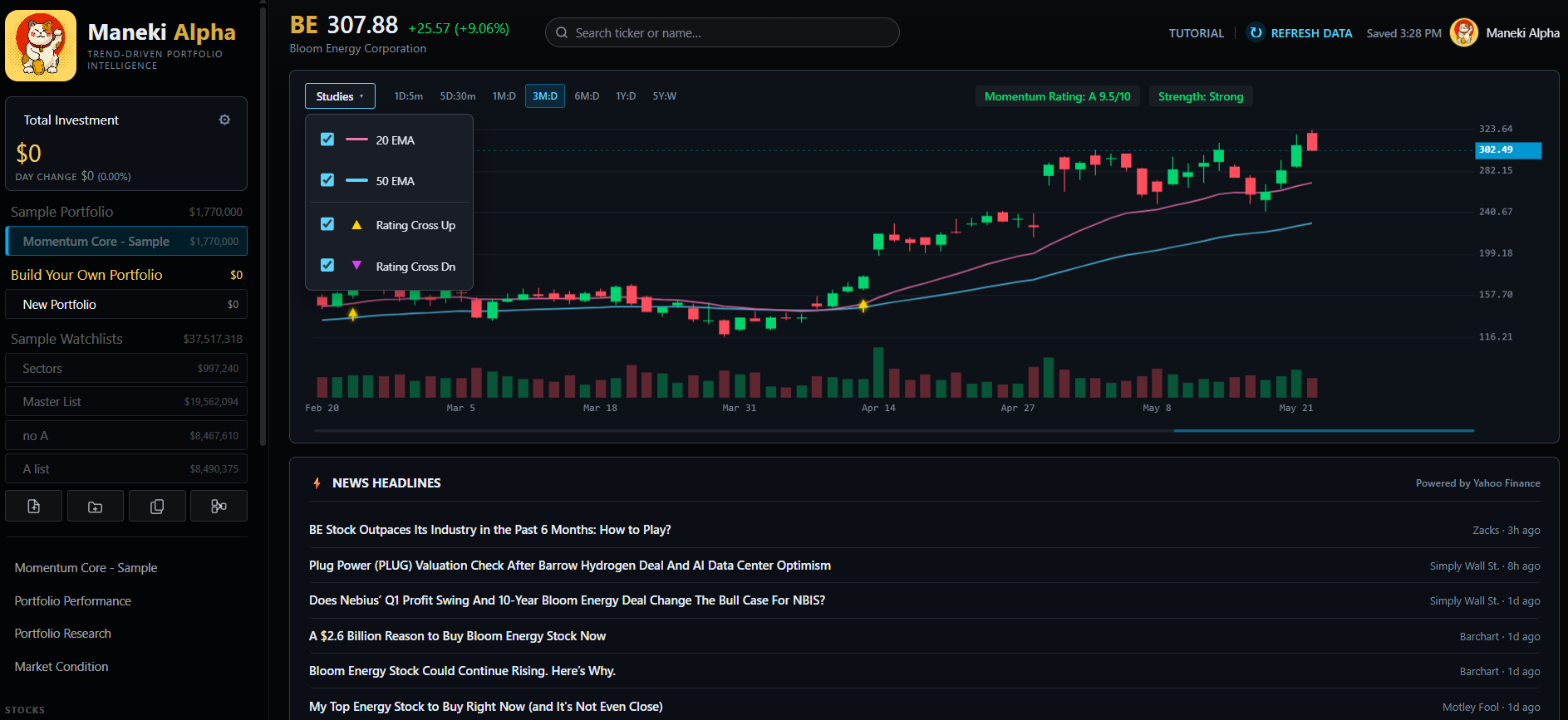The image size is (1568, 720).
Task: Open Portfolio Research page
Action: (63, 634)
